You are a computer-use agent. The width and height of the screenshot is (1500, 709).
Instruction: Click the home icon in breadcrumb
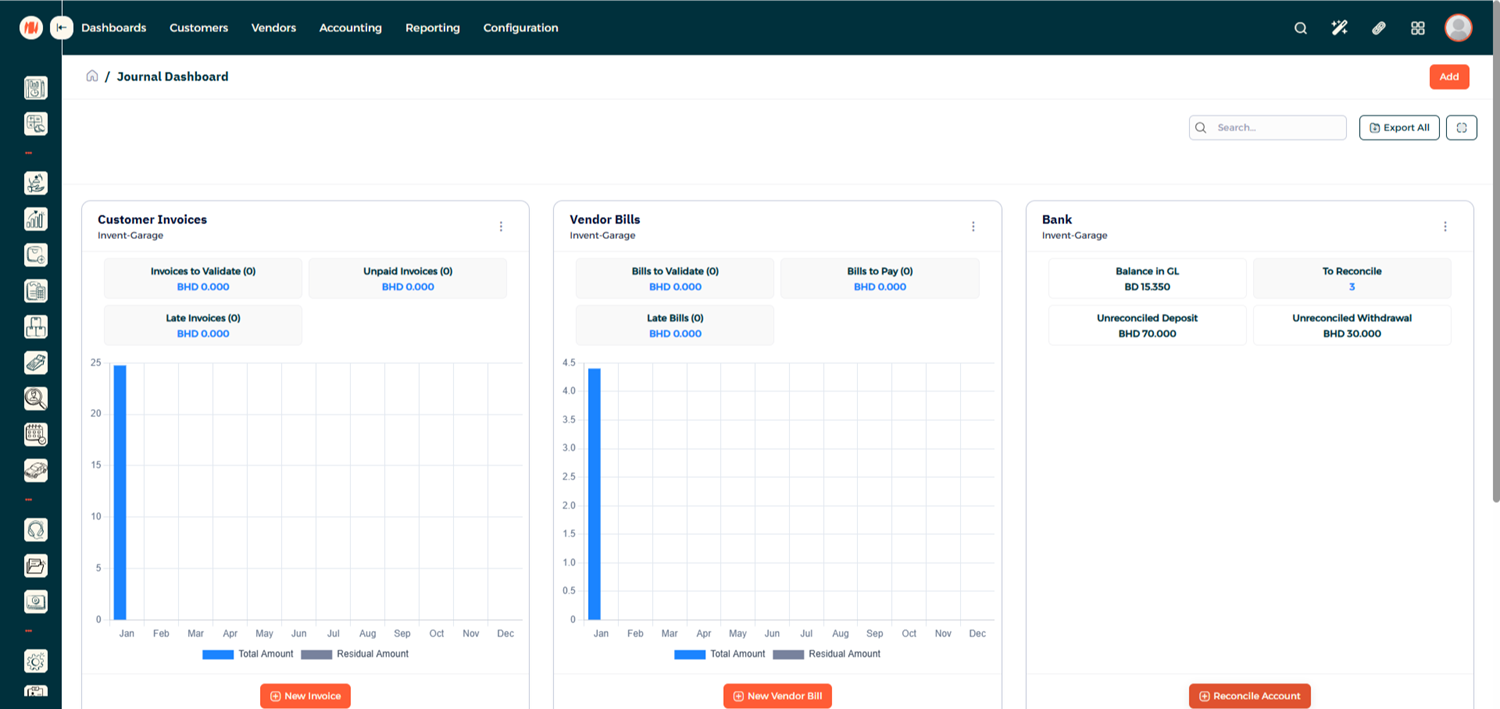(92, 76)
